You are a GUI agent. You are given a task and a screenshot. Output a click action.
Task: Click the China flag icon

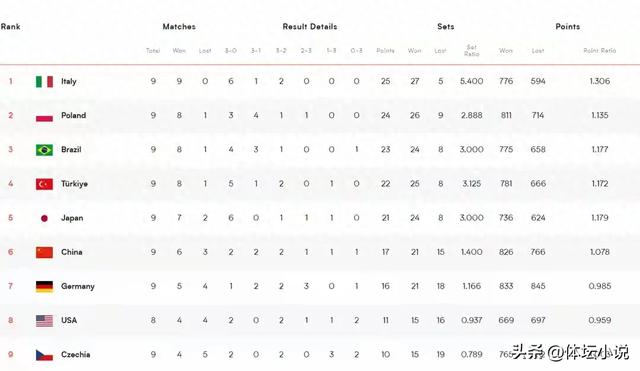coord(44,252)
